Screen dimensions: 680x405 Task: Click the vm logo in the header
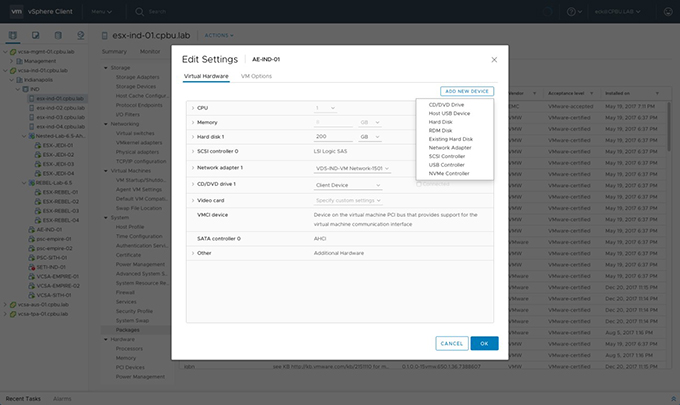[16, 11]
